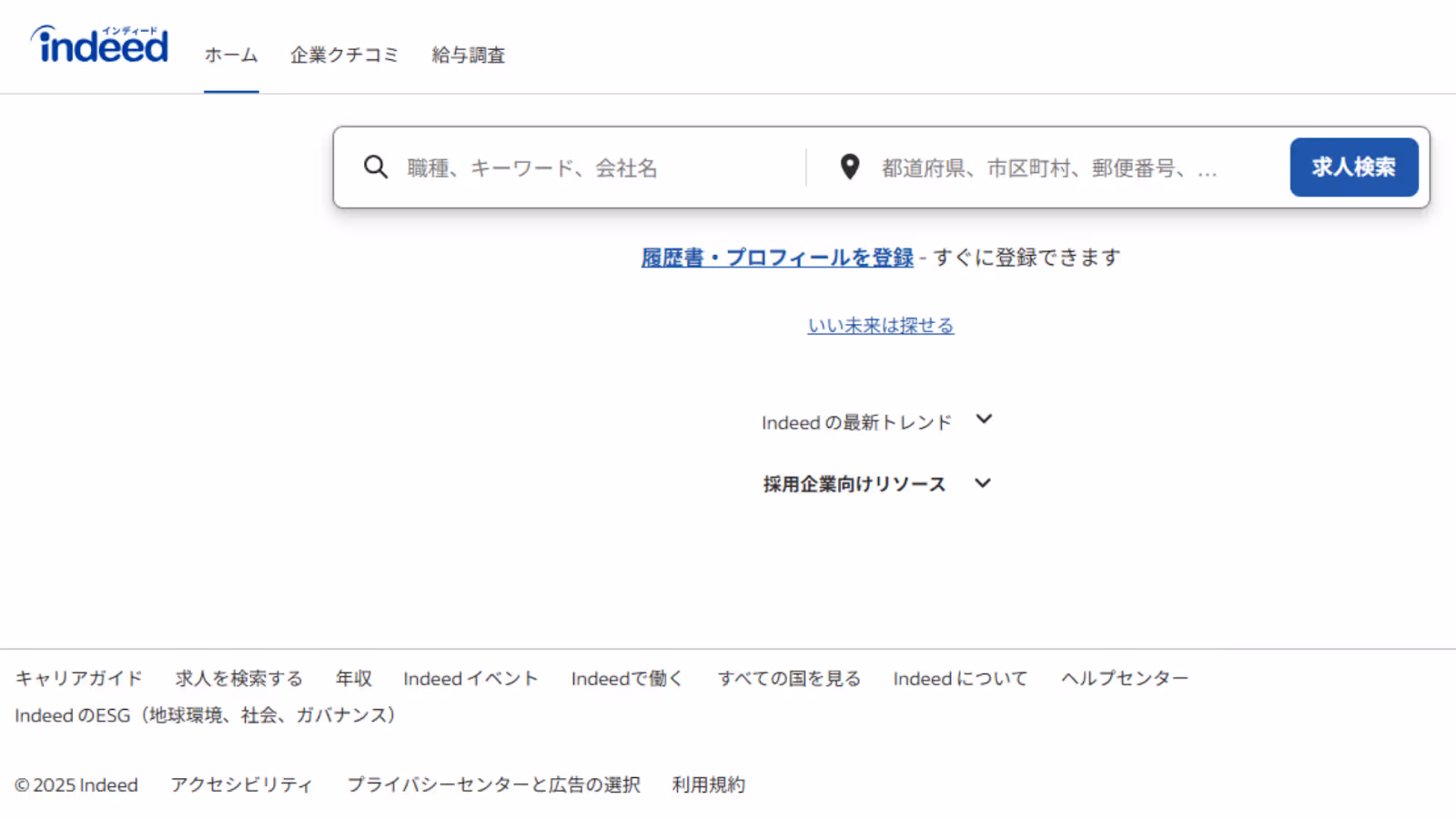Expand Indeed の最新トレンド section

876,421
